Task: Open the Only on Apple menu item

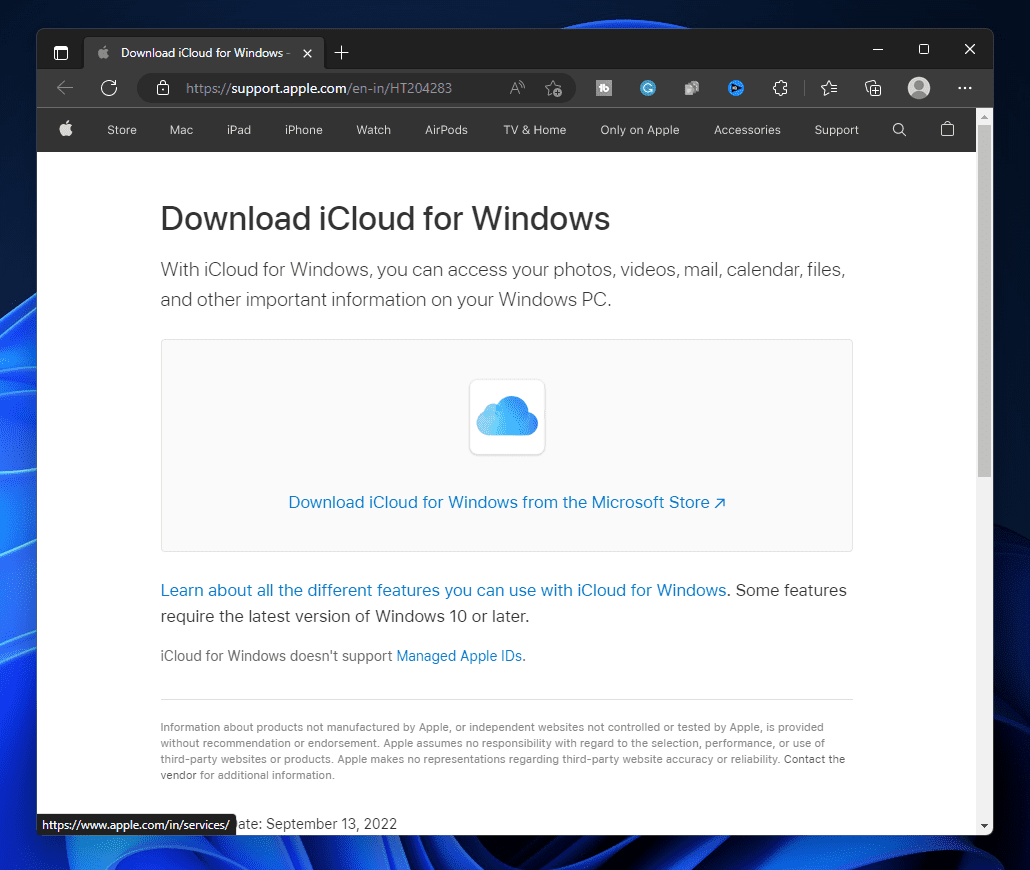Action: coord(640,130)
